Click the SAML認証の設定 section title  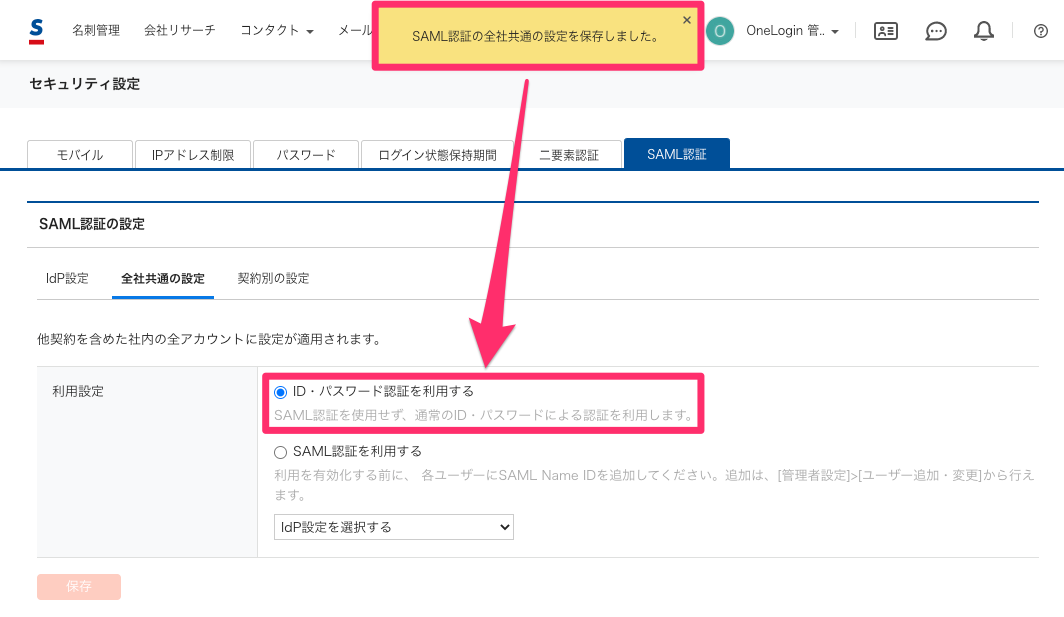tap(92, 224)
